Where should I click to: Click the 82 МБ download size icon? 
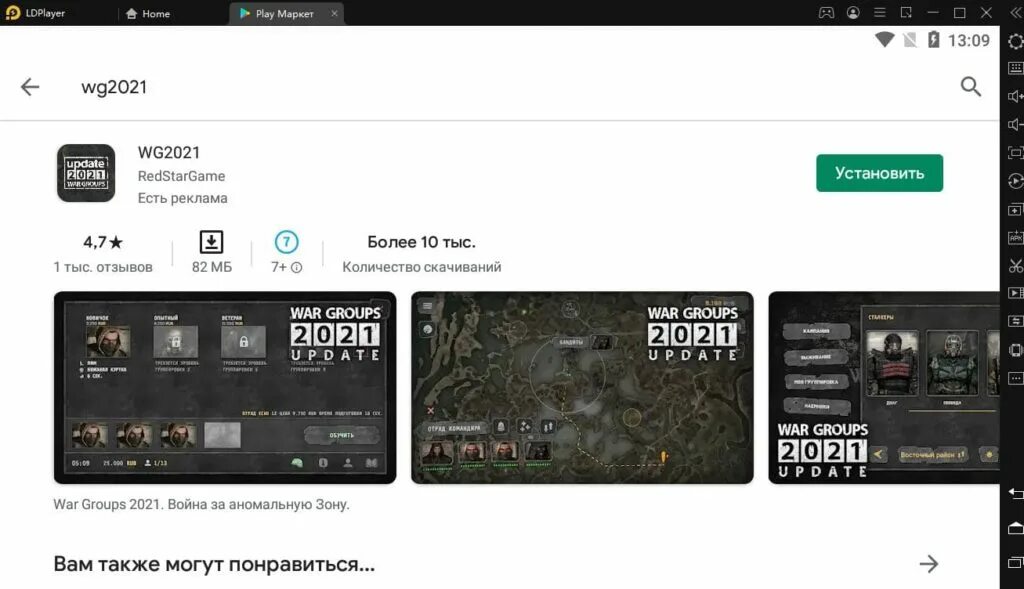pos(211,242)
